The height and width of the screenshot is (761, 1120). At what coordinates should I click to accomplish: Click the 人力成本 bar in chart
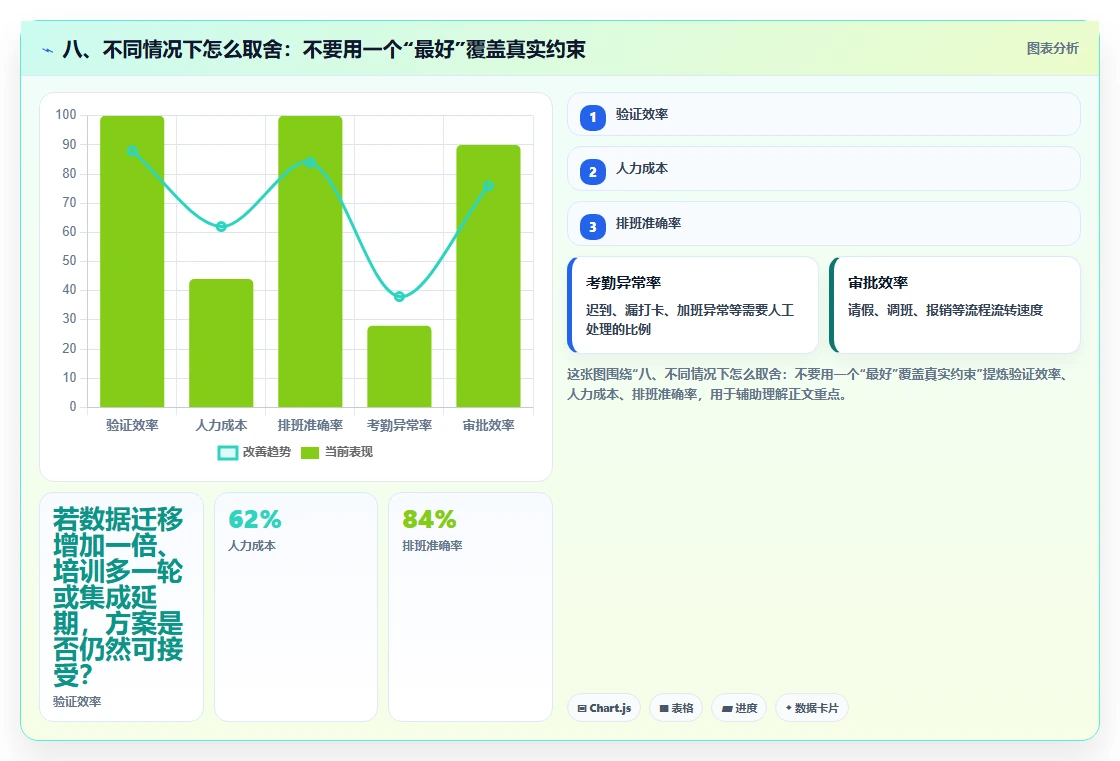click(221, 343)
